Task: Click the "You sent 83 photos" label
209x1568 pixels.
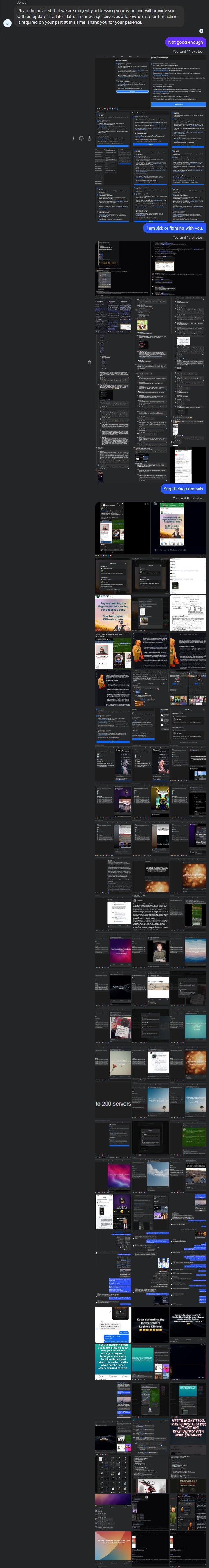Action: click(x=188, y=498)
